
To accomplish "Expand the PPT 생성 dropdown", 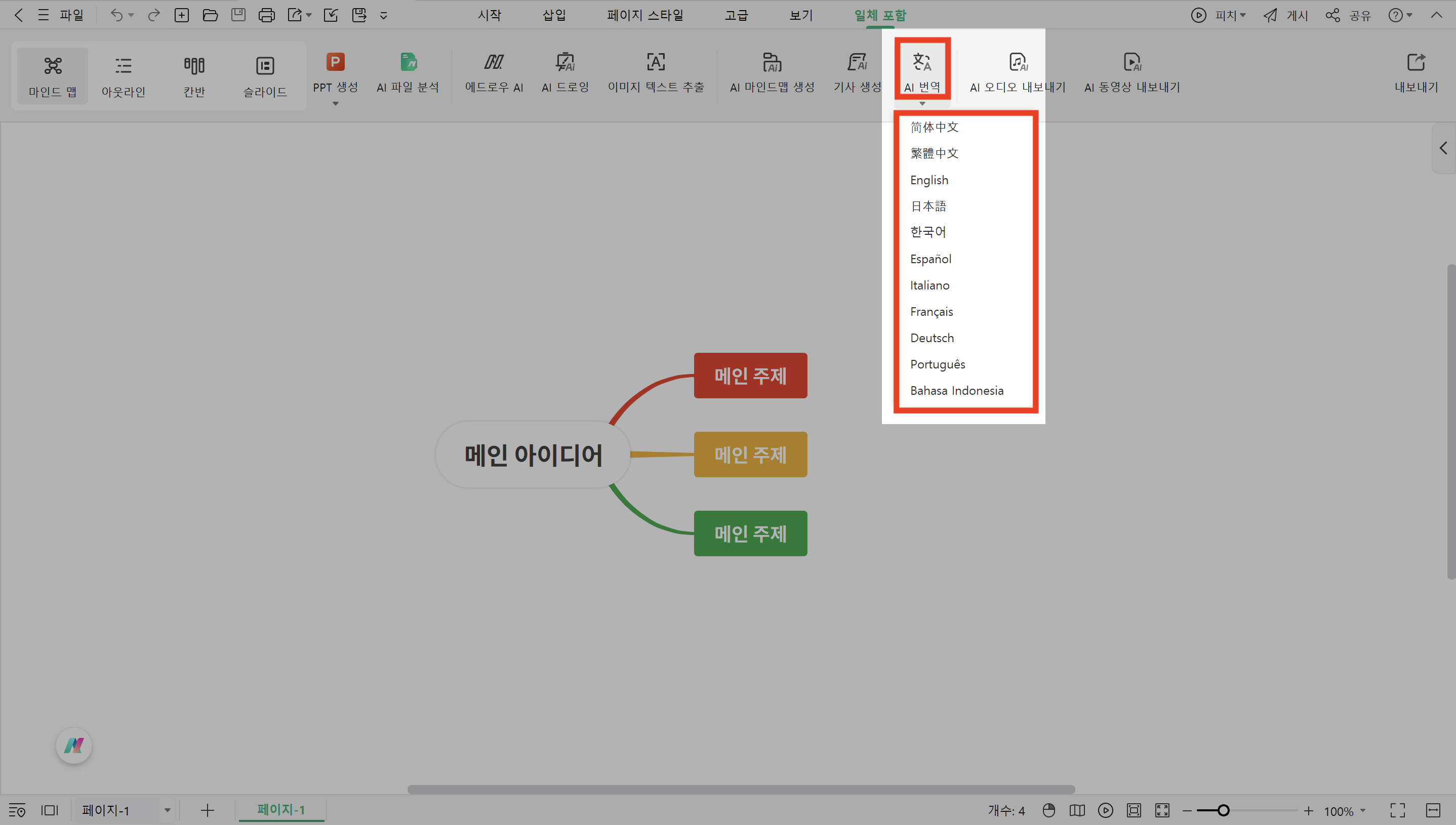I will tap(335, 103).
